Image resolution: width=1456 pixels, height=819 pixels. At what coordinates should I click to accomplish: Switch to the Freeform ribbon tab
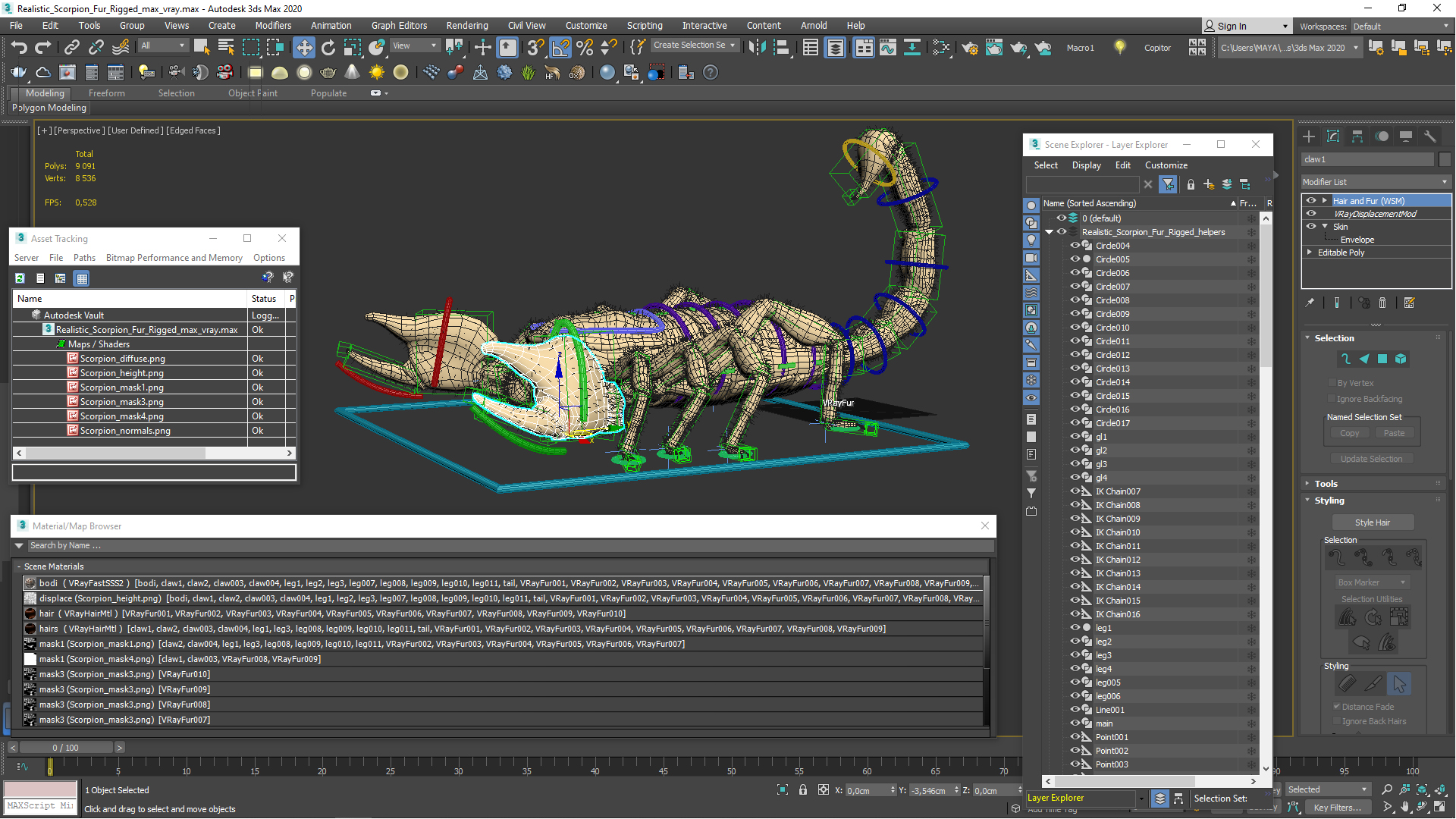[107, 93]
